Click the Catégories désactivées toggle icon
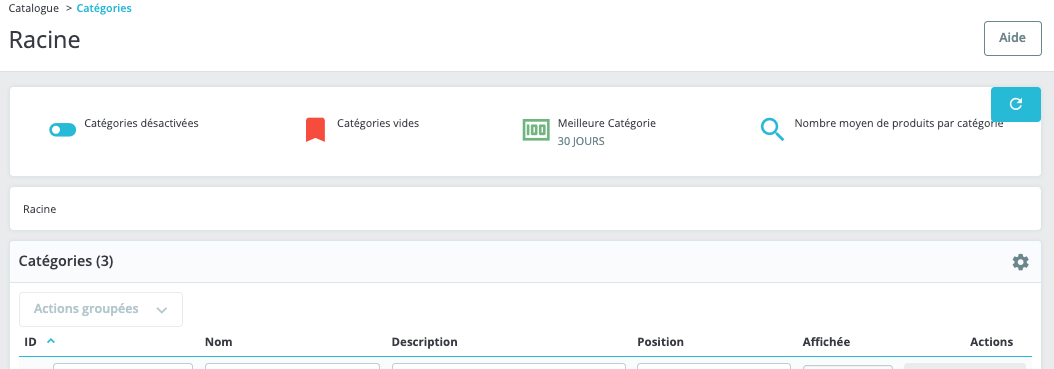 pyautogui.click(x=63, y=130)
